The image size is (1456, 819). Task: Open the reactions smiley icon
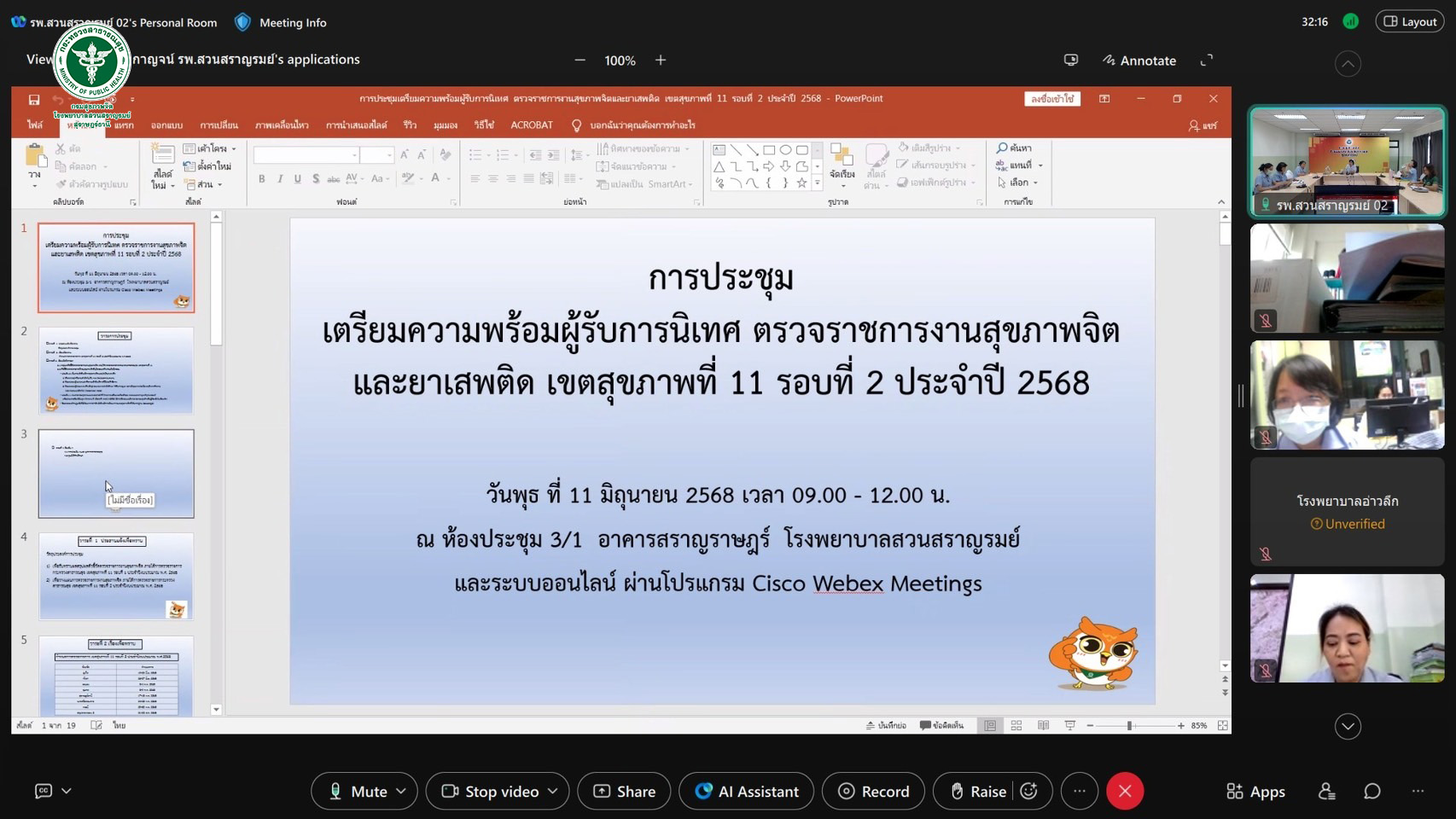[x=1029, y=792]
